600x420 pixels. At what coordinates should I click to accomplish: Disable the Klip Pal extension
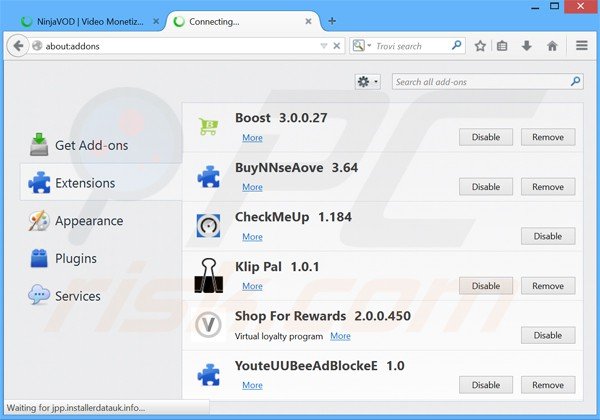click(x=486, y=286)
